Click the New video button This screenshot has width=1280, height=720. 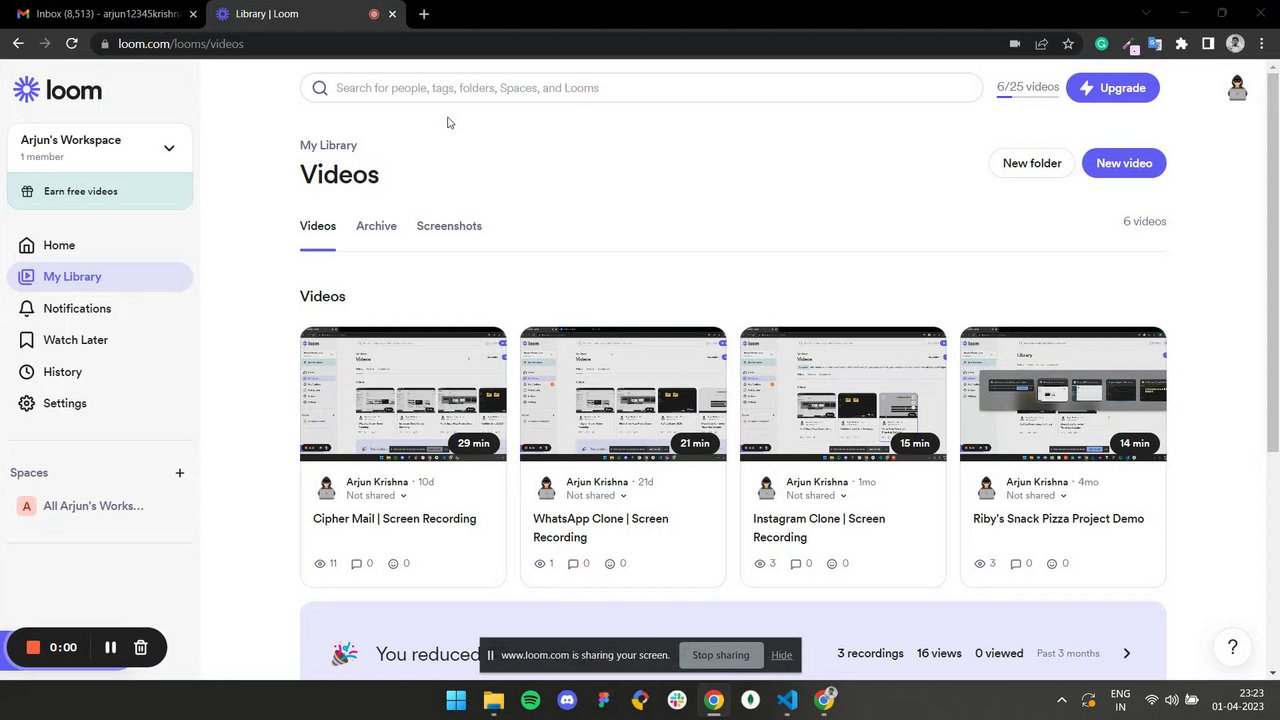click(1124, 163)
